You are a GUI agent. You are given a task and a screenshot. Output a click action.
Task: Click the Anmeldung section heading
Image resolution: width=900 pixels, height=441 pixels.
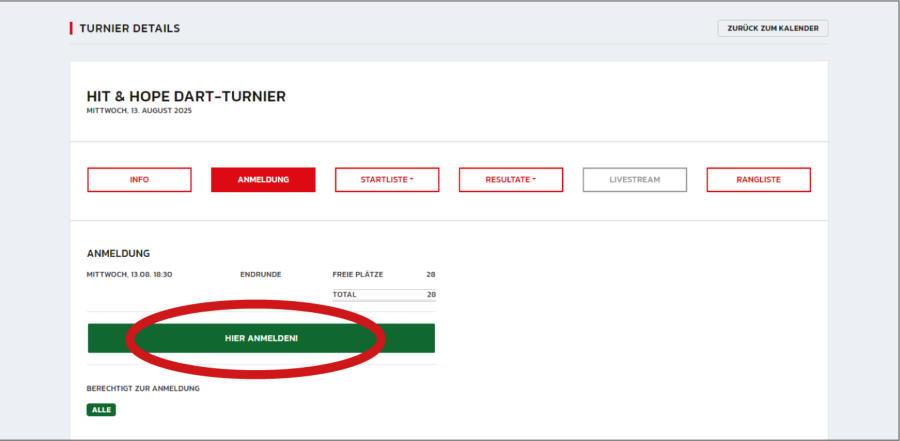tap(118, 253)
